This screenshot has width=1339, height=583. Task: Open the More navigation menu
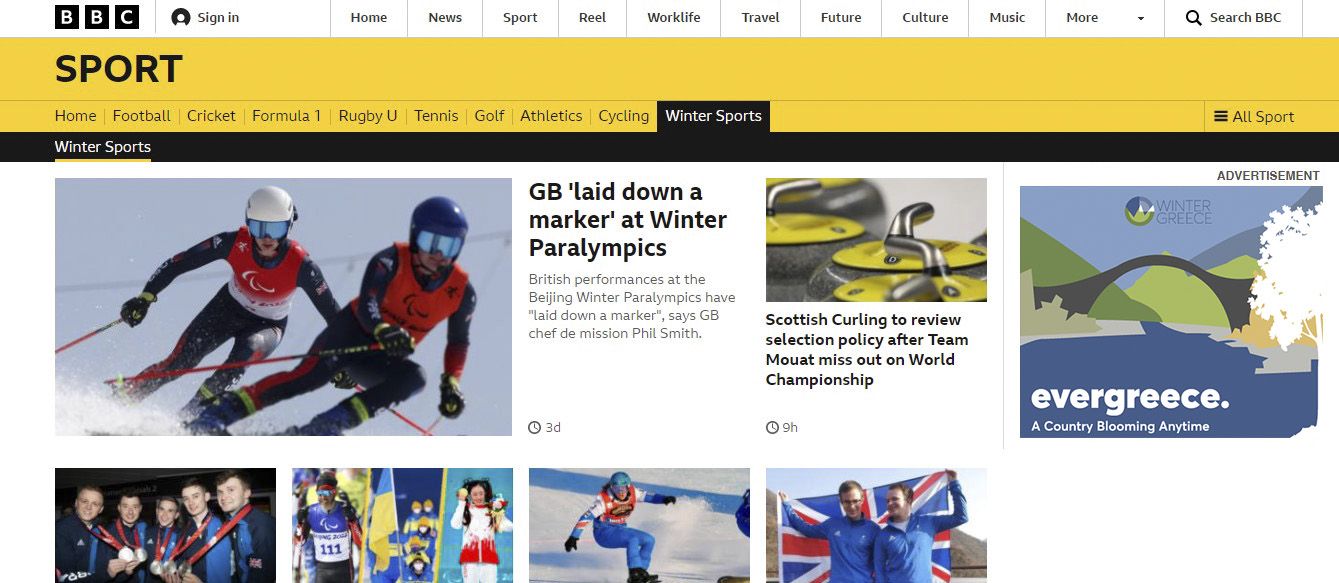point(1082,18)
